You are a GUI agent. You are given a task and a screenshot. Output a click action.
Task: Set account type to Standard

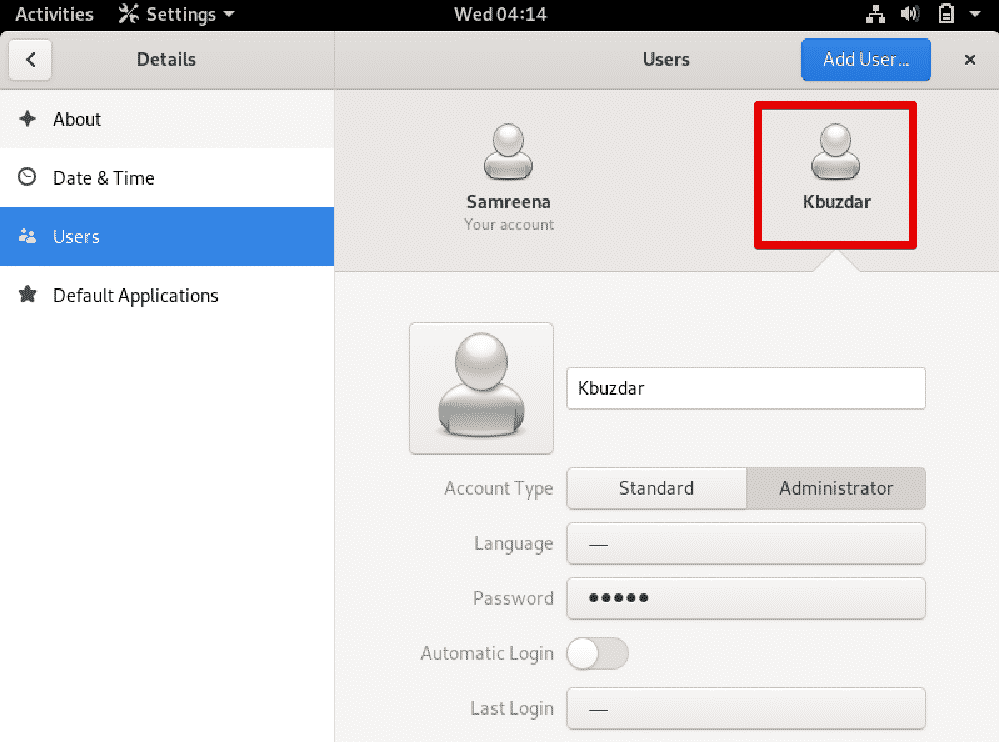[x=656, y=489]
